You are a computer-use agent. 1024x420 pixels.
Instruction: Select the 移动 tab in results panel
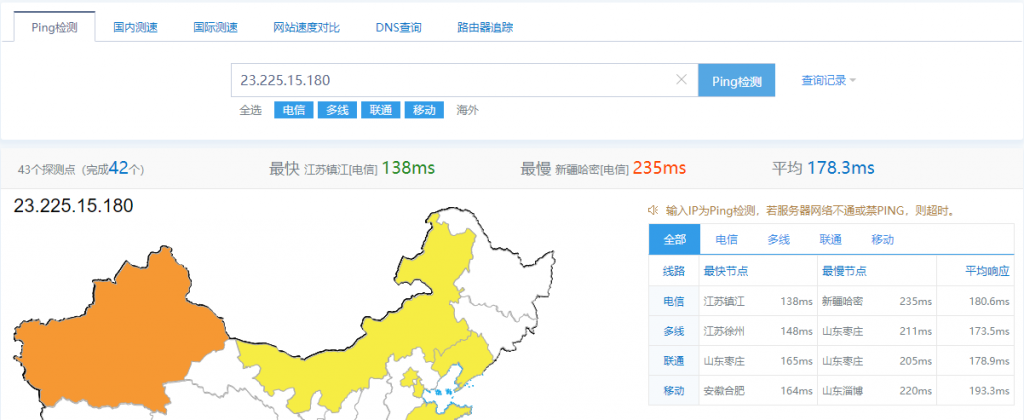pyautogui.click(x=882, y=239)
